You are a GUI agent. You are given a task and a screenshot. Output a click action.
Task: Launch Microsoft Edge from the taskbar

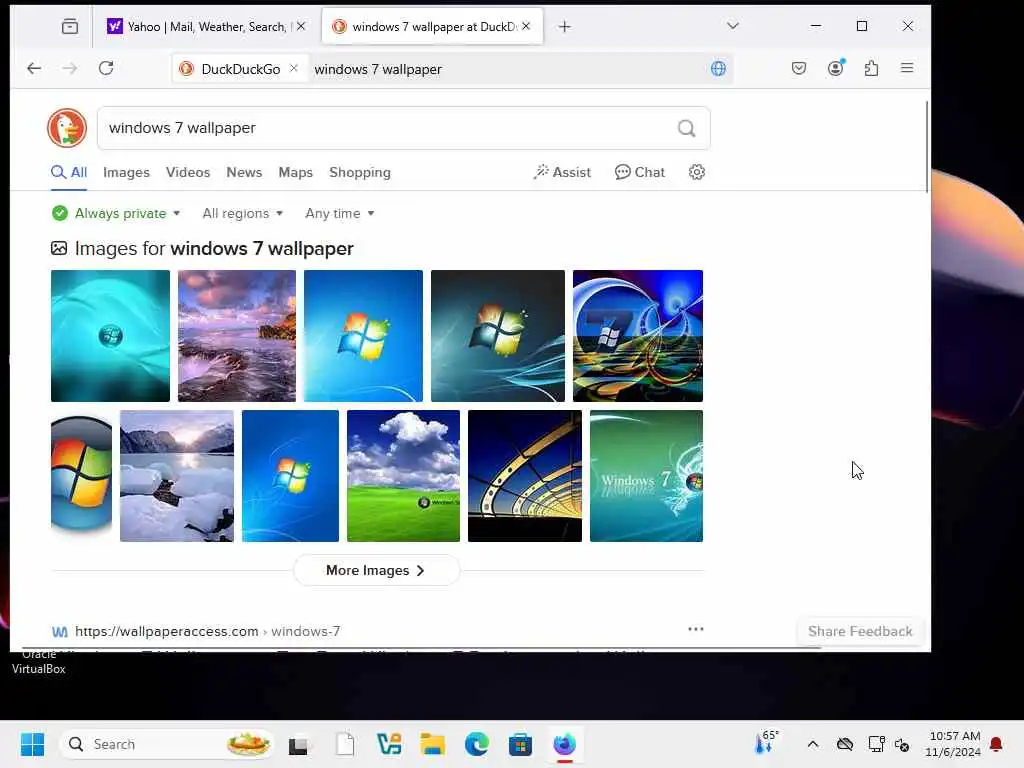477,744
